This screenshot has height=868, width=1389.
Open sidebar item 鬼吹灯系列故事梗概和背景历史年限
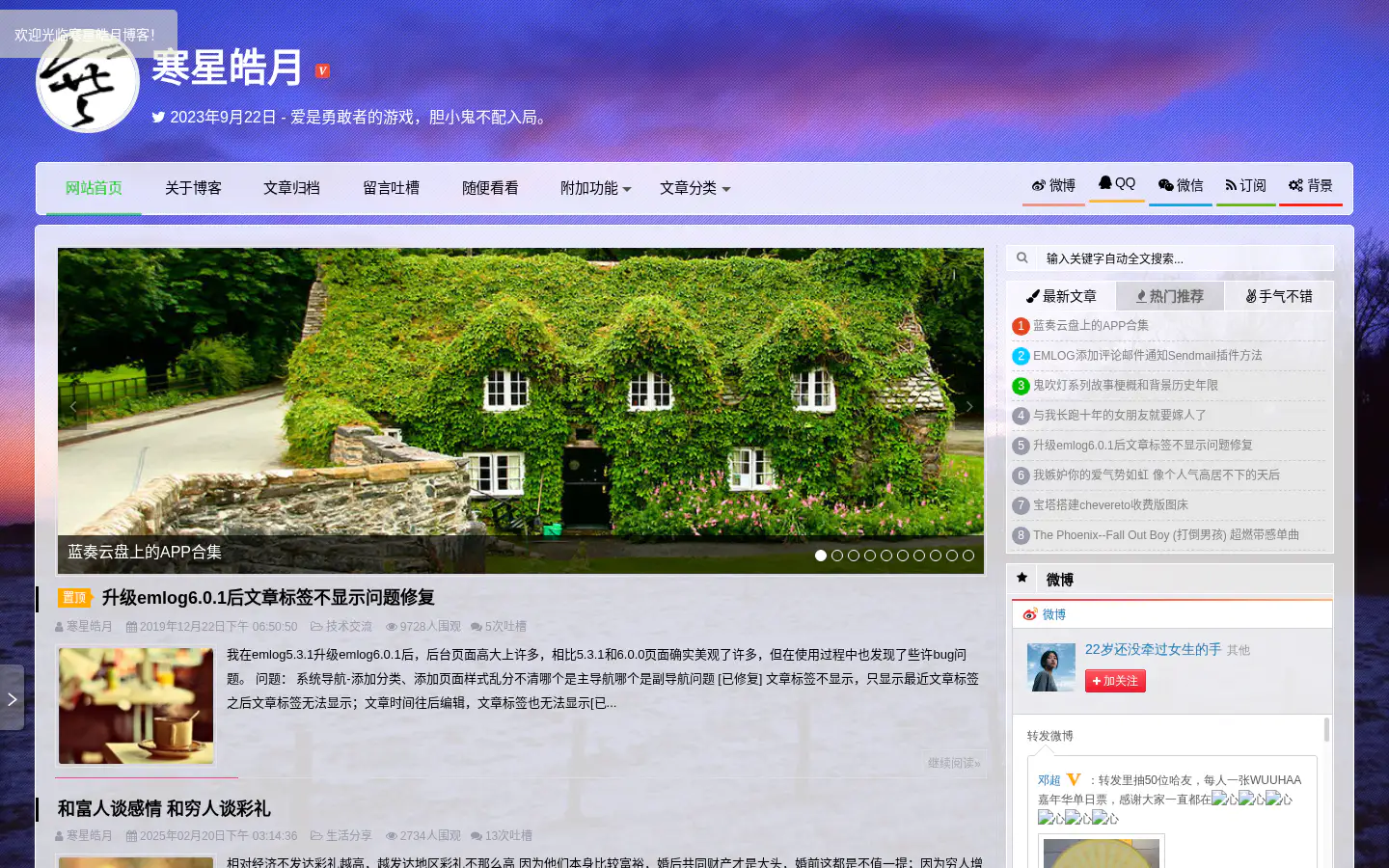1126,386
